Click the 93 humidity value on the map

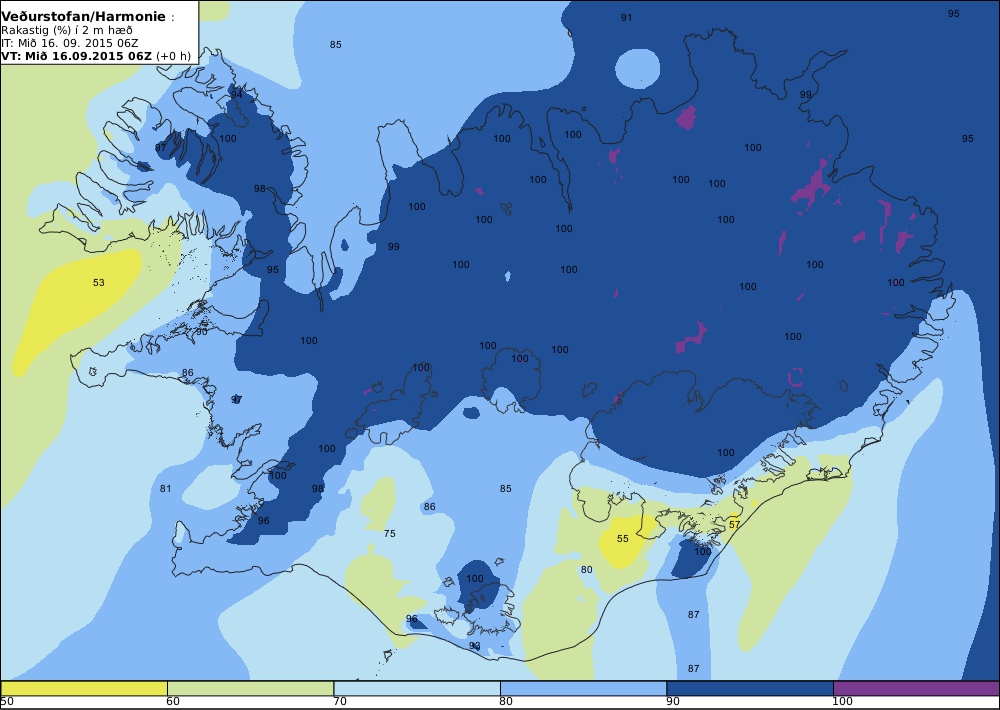pos(474,646)
